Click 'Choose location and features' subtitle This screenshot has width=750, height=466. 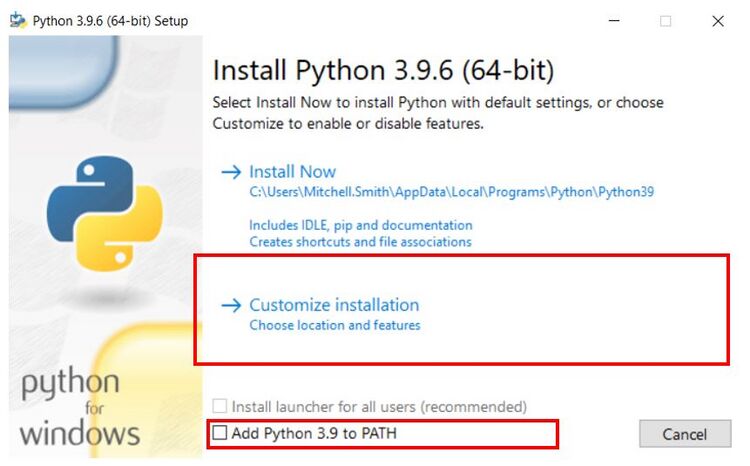pyautogui.click(x=334, y=325)
